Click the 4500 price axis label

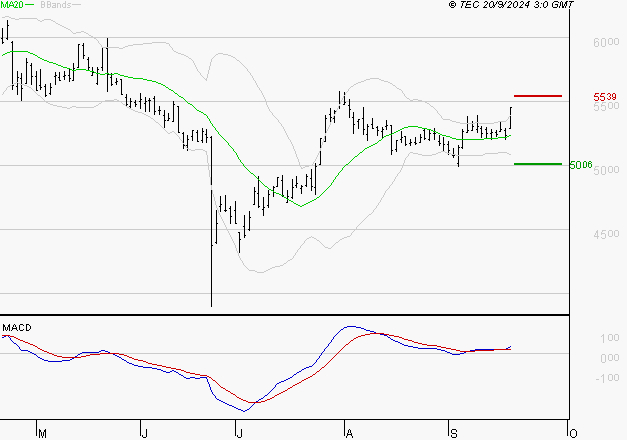(x=606, y=234)
